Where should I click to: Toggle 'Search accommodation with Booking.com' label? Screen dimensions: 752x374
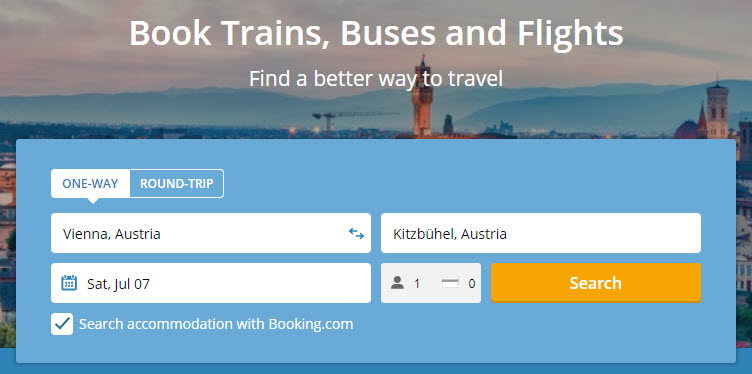[x=216, y=324]
